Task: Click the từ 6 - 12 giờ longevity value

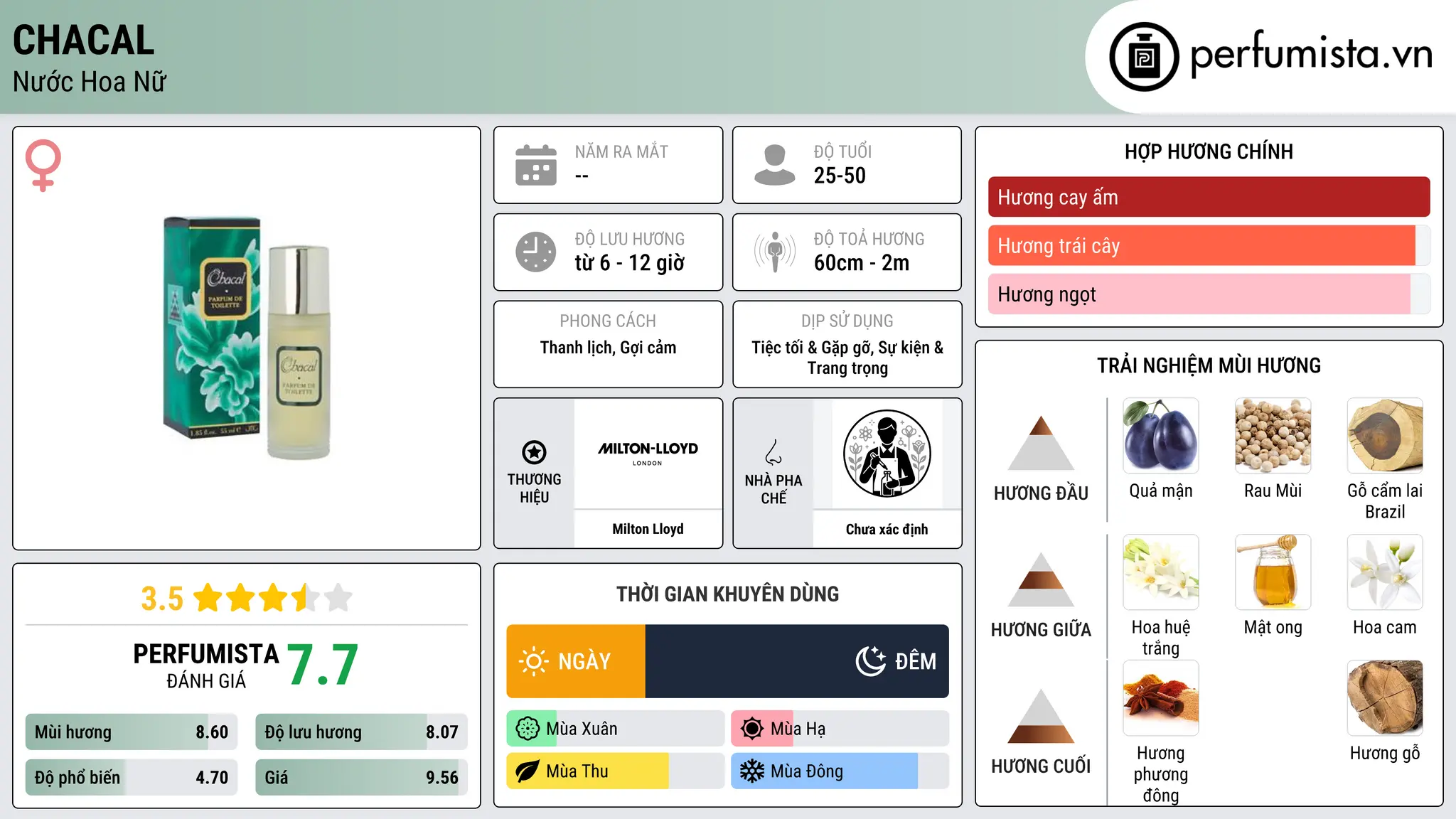Action: [x=630, y=263]
